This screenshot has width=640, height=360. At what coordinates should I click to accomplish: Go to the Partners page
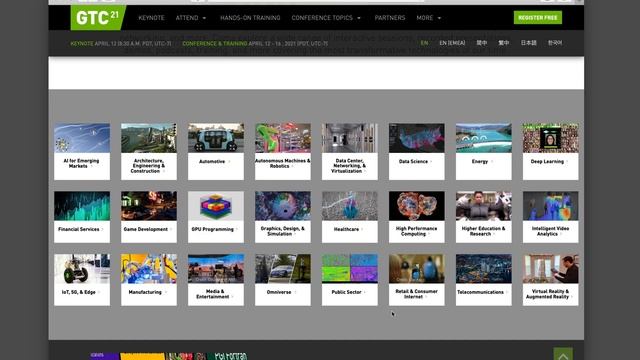(390, 18)
